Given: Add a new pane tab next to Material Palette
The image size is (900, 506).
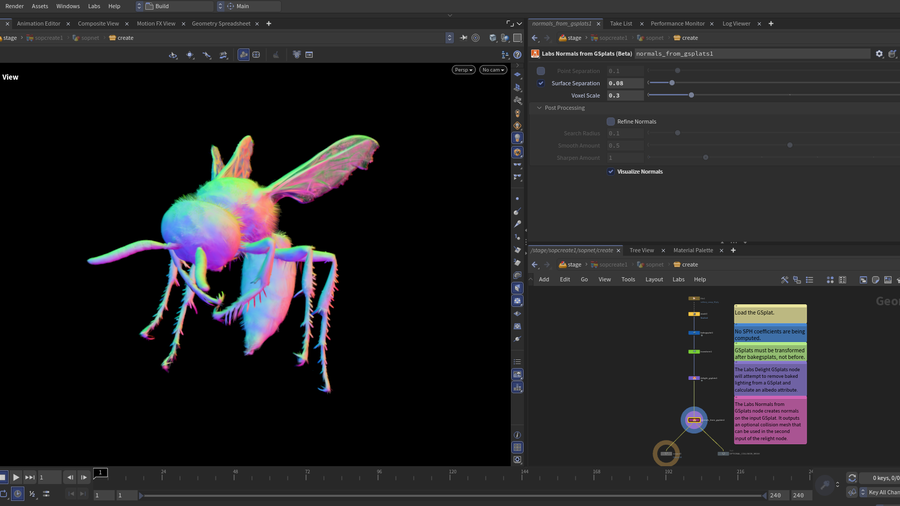Looking at the screenshot, I should pos(733,250).
